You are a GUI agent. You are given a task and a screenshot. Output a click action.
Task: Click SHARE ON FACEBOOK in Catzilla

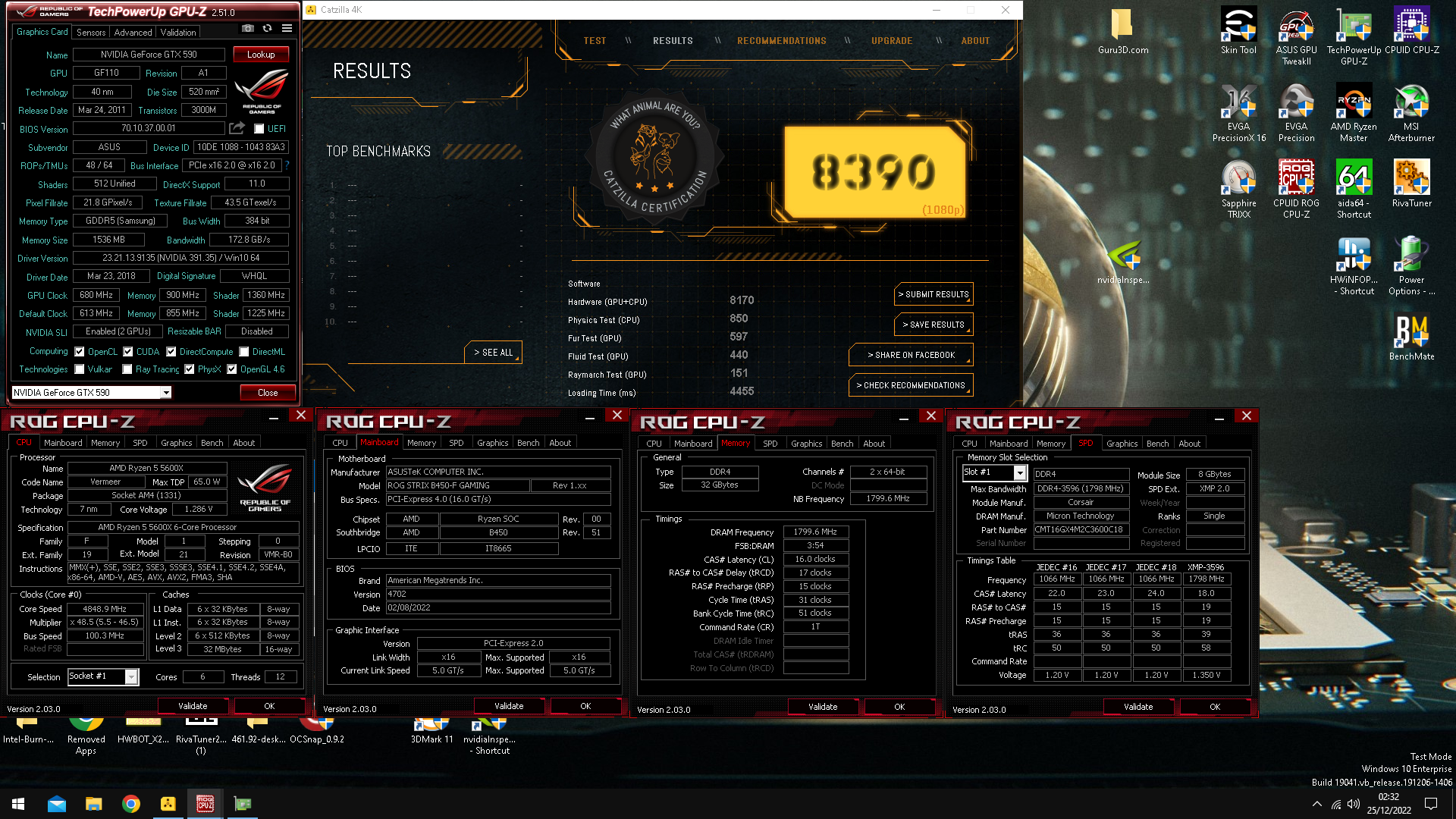click(911, 355)
